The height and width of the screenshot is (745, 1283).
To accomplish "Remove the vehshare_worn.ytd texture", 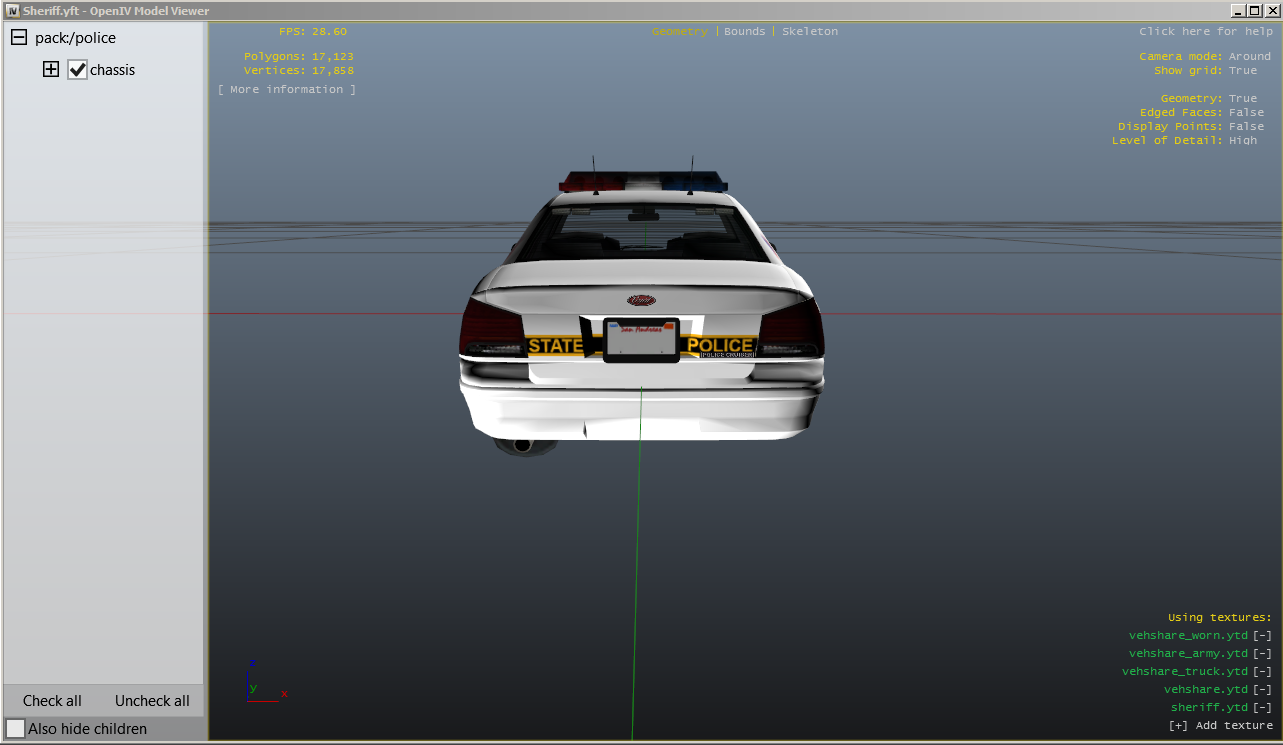I will coord(1262,636).
